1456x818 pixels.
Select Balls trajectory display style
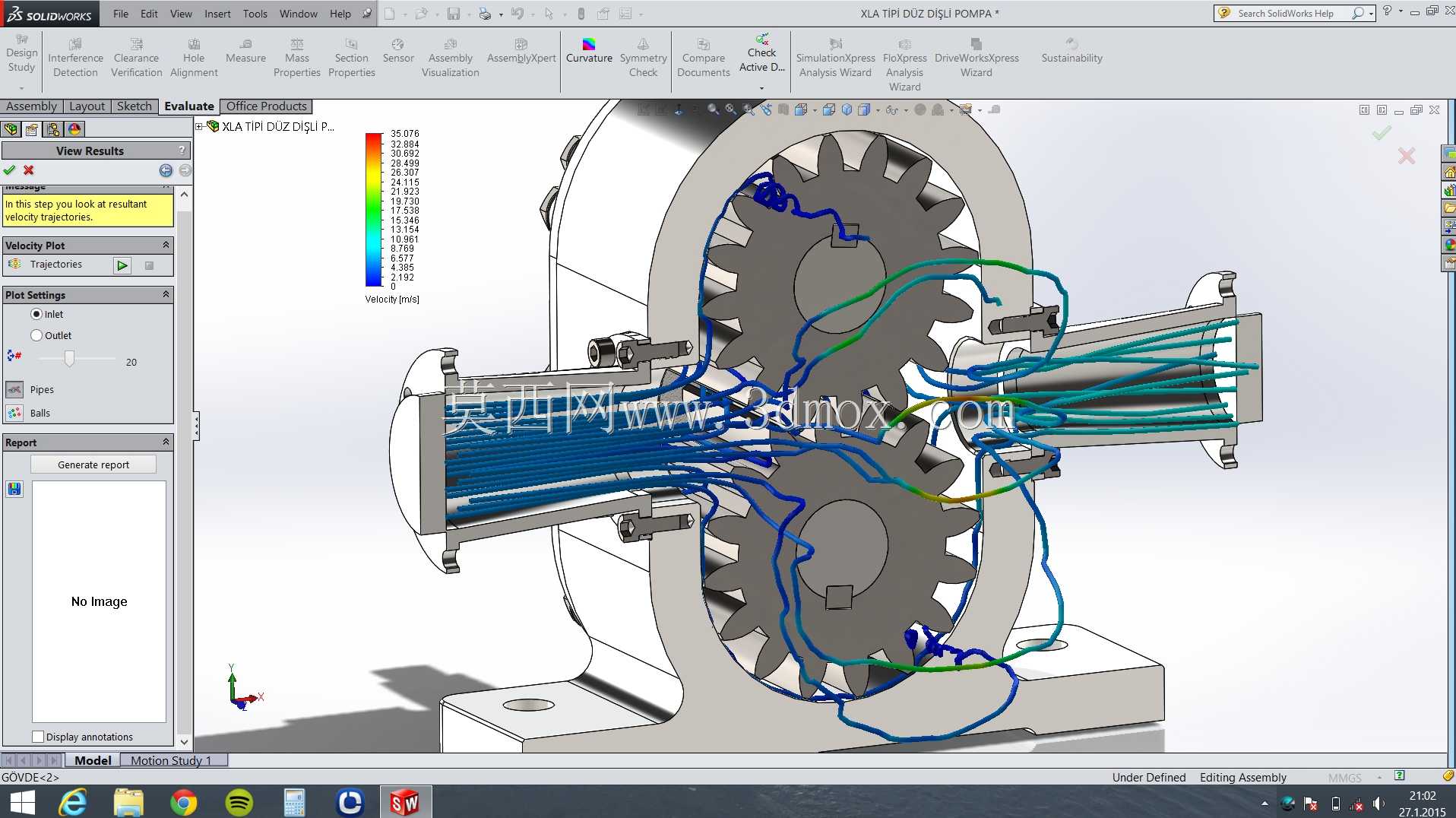pyautogui.click(x=14, y=413)
